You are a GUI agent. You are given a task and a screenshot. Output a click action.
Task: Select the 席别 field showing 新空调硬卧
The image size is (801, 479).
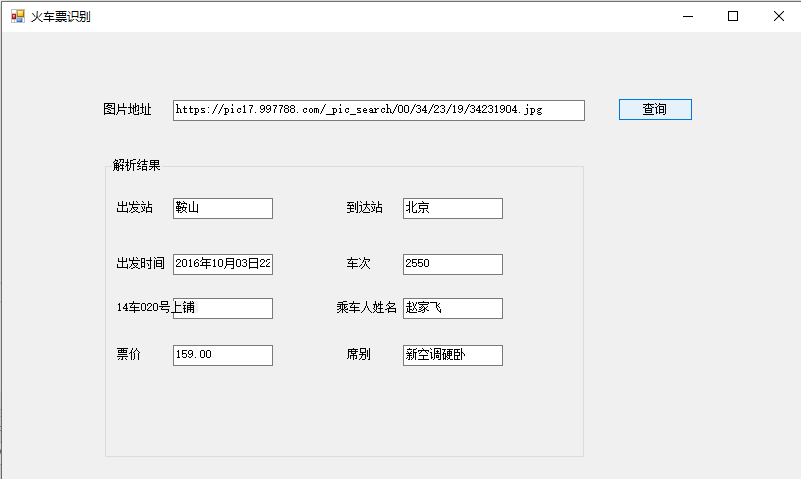pyautogui.click(x=452, y=355)
